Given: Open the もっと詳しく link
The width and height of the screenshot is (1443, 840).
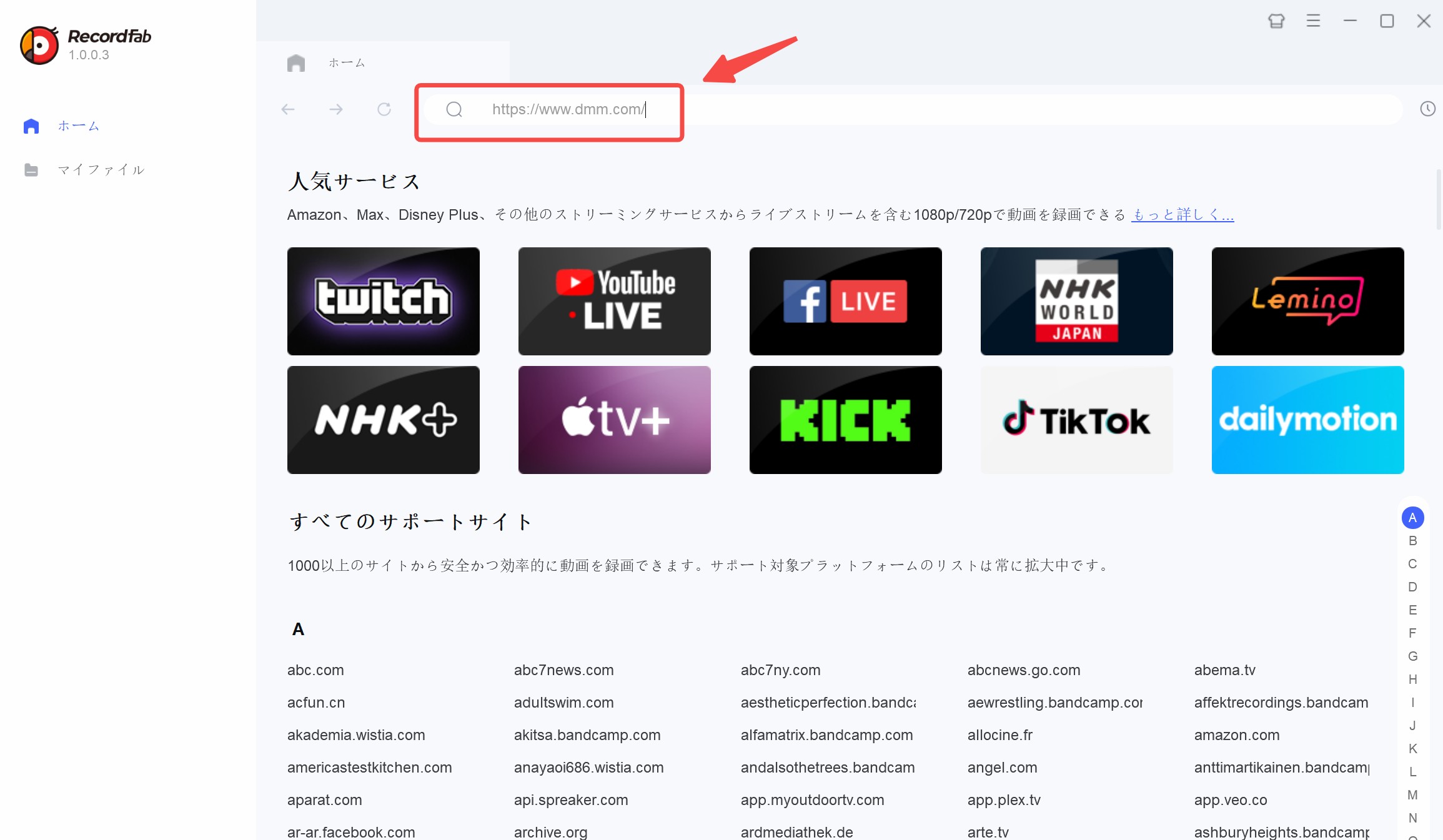Looking at the screenshot, I should click(1183, 215).
